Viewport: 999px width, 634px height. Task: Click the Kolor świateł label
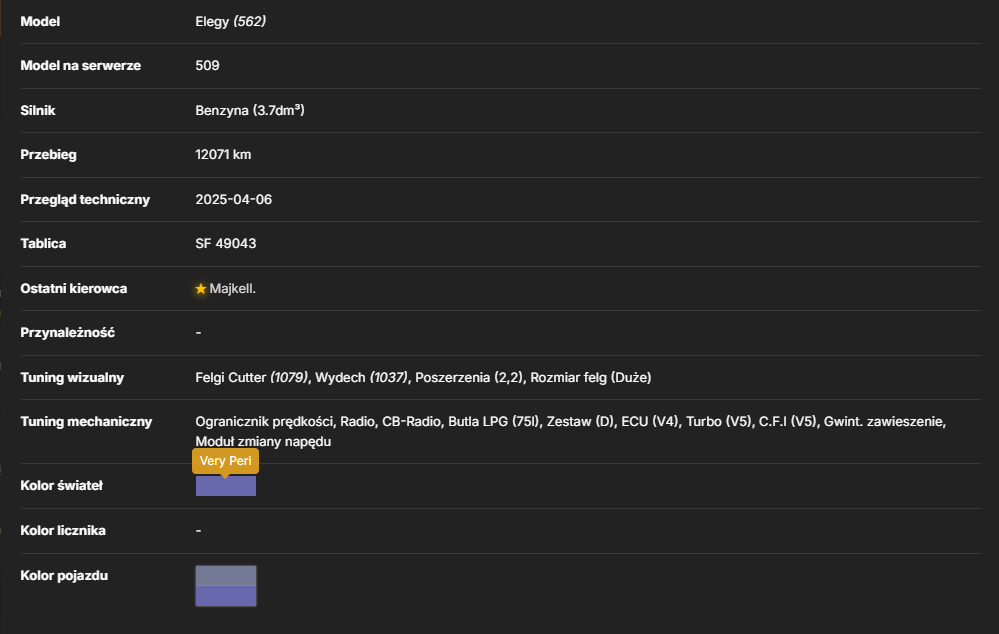coord(62,486)
